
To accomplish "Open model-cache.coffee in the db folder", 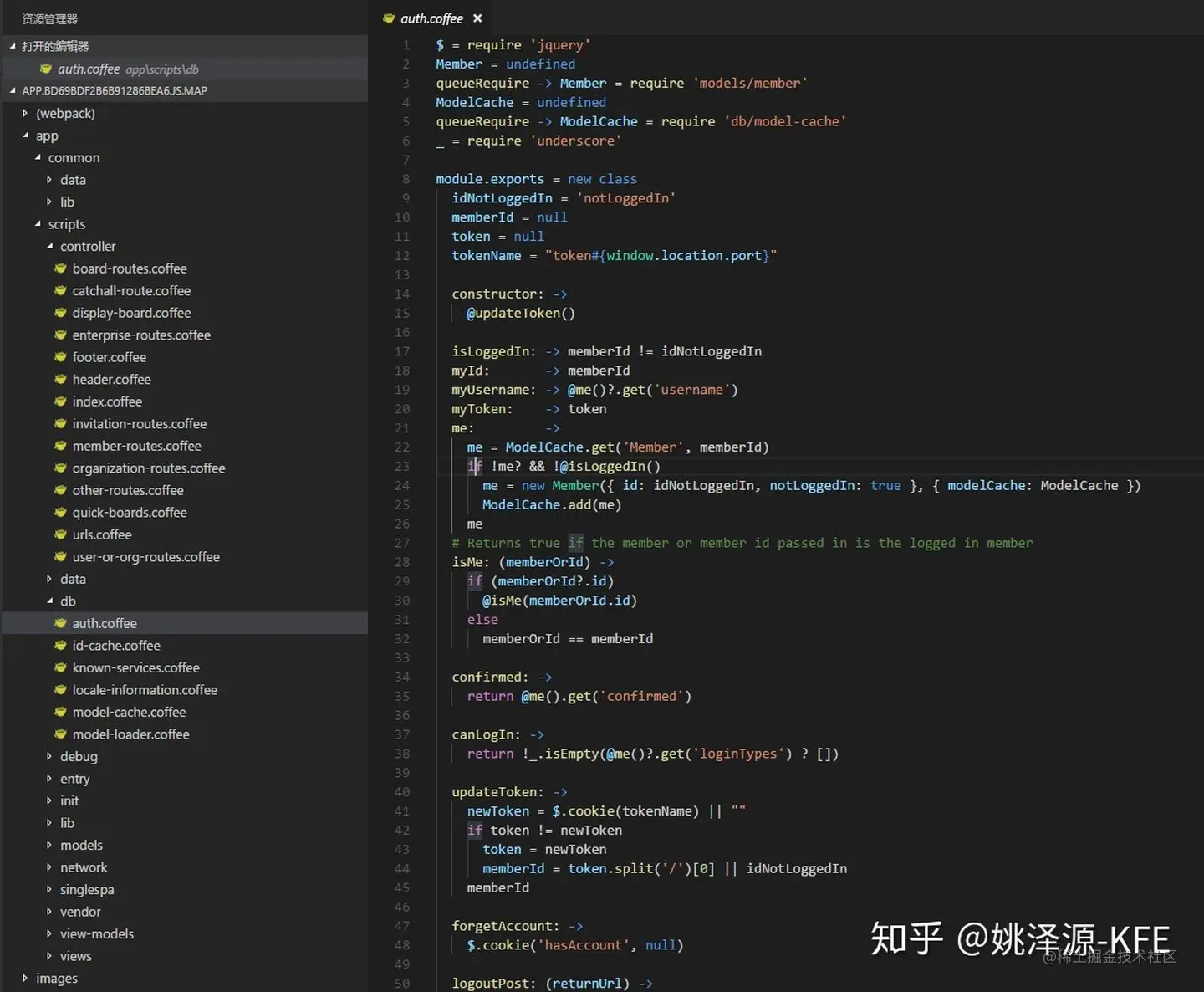I will [129, 712].
